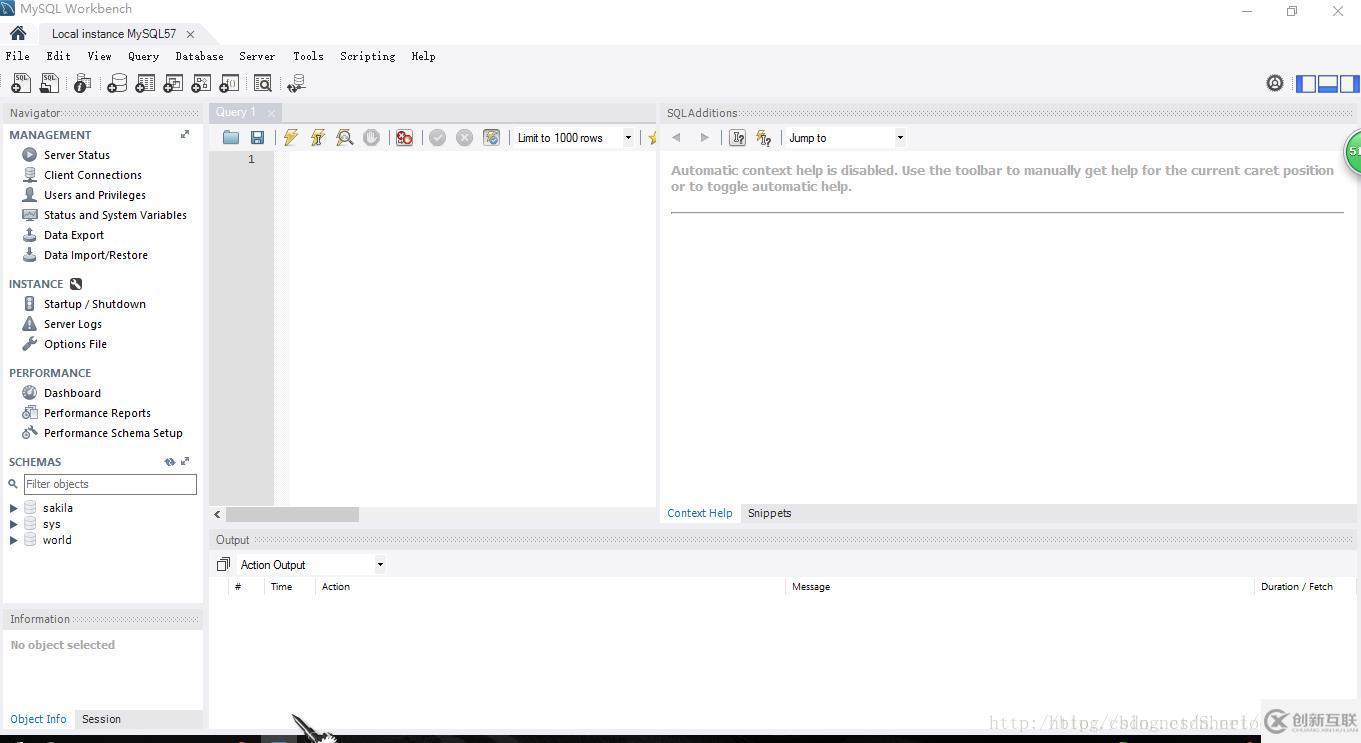Open Client Connections

pos(93,175)
